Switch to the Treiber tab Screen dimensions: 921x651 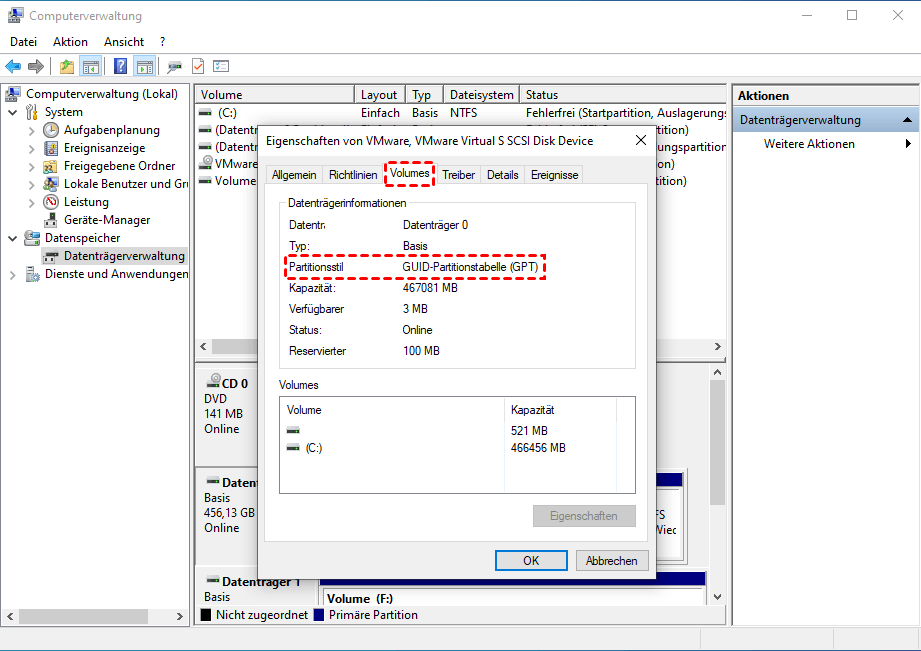[459, 175]
